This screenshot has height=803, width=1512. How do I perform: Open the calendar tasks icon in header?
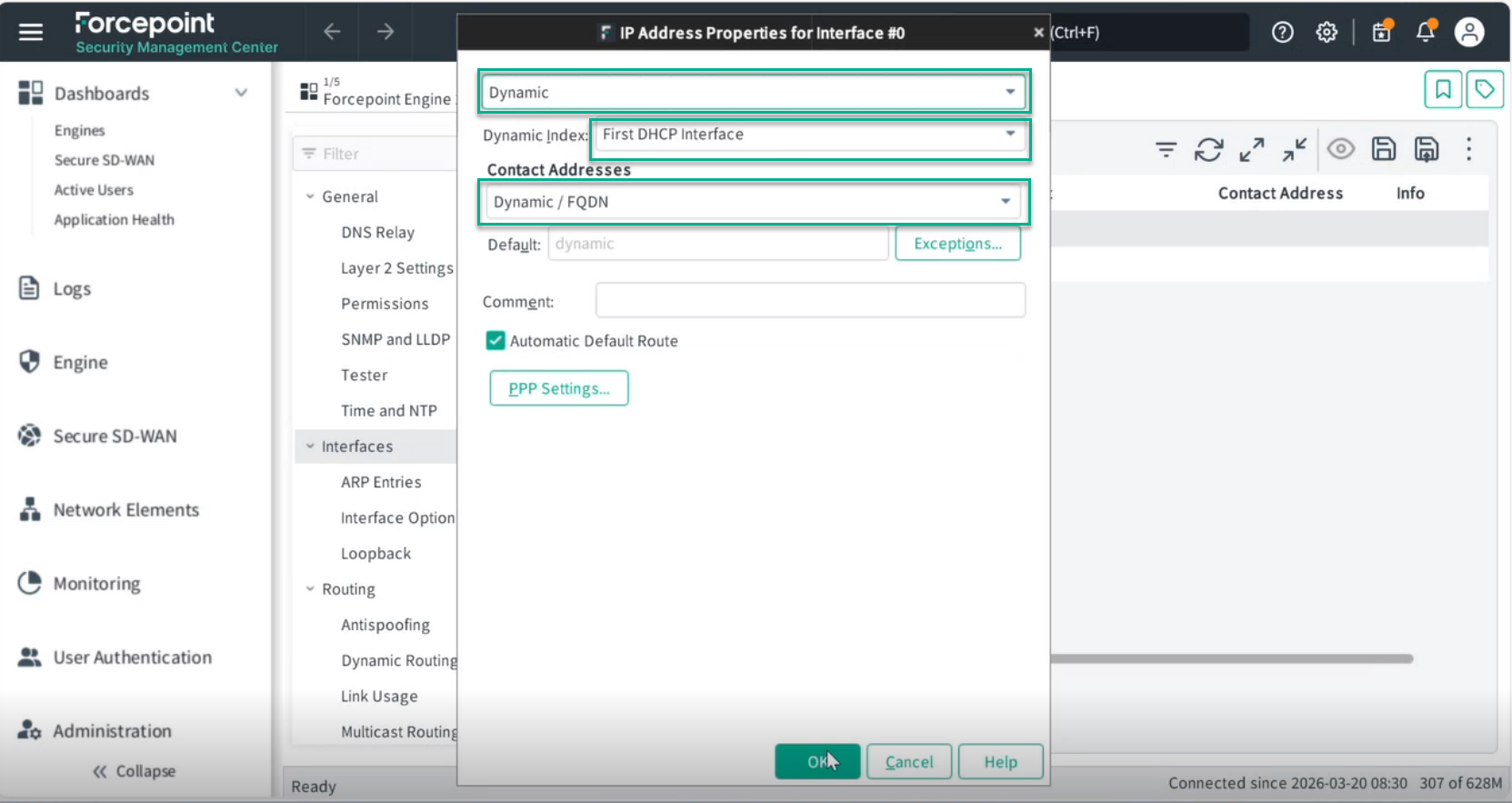coord(1382,32)
